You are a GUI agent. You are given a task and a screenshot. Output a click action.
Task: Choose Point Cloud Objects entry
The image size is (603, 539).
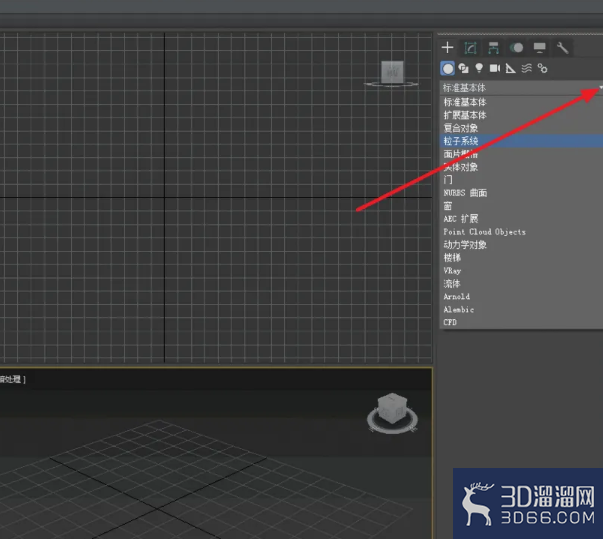(521, 232)
